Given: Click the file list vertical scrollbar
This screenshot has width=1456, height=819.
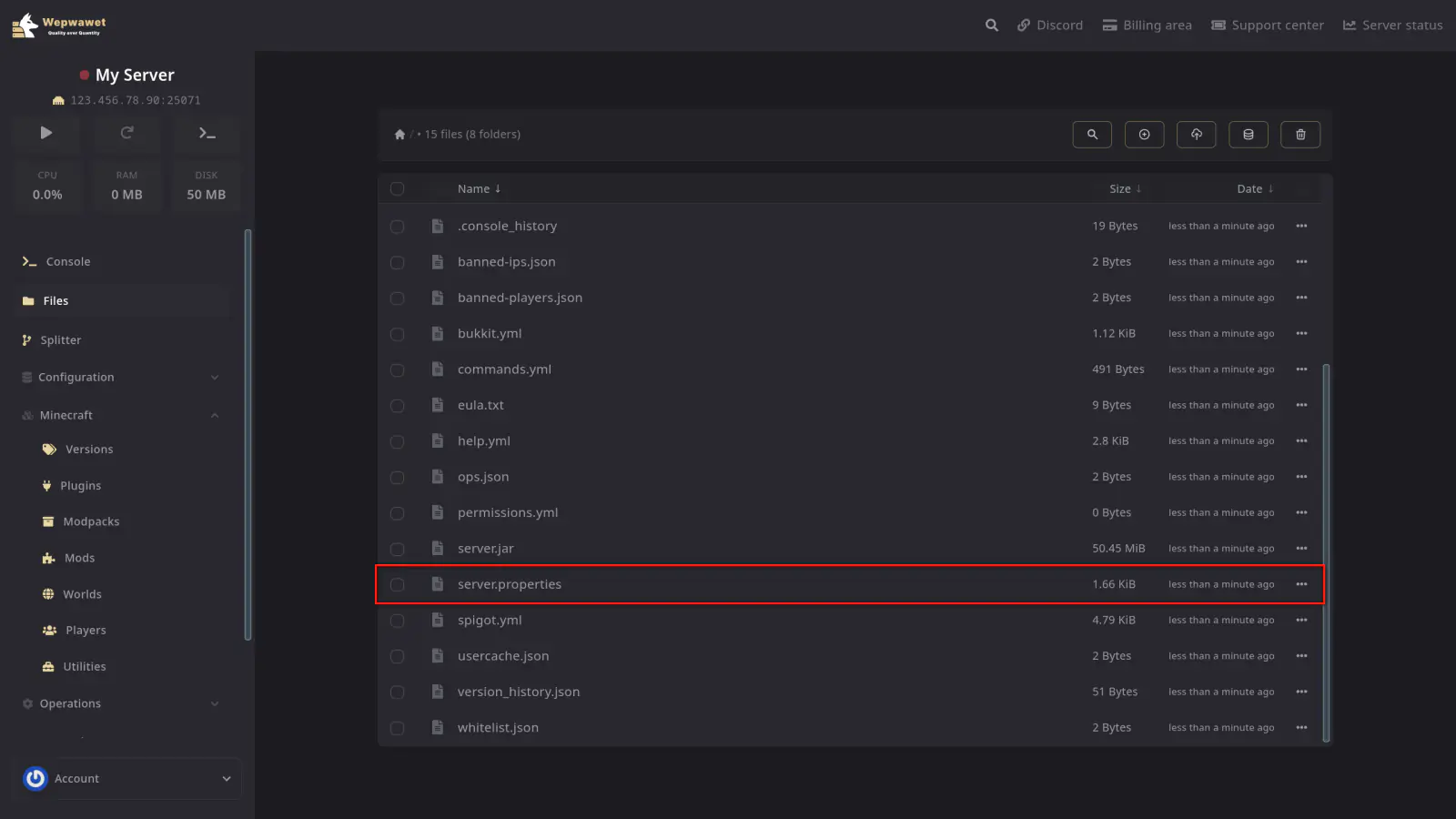Looking at the screenshot, I should [1326, 546].
